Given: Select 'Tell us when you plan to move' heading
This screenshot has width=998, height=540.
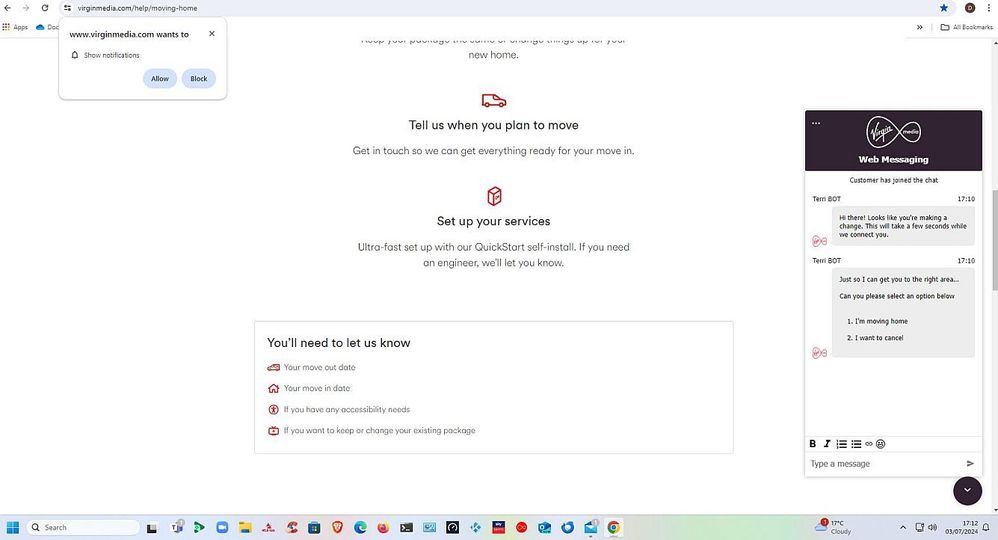Looking at the screenshot, I should tap(493, 125).
